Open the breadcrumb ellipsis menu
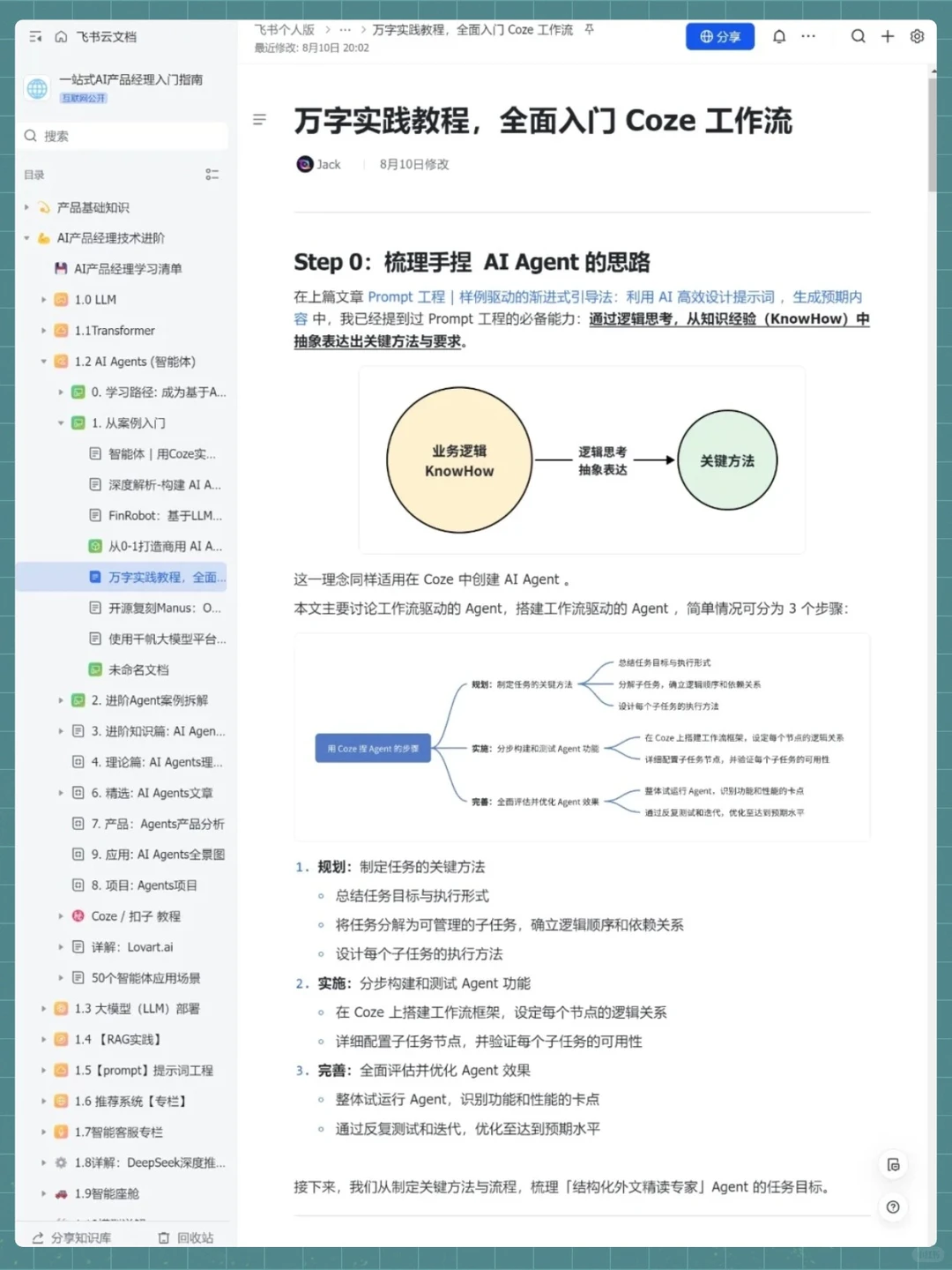This screenshot has width=952, height=1270. [x=344, y=29]
